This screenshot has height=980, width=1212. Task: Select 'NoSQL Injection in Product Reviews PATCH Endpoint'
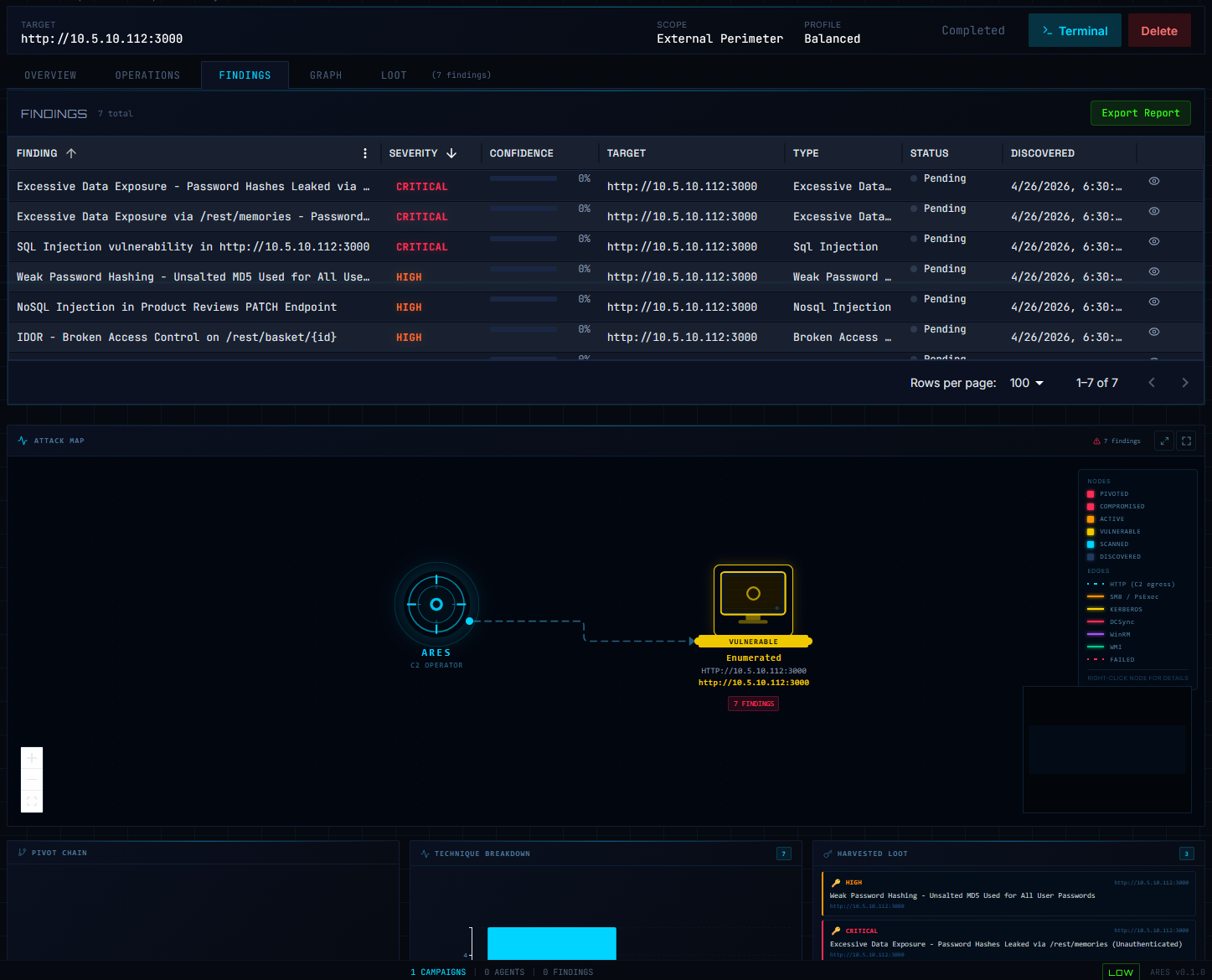point(177,307)
